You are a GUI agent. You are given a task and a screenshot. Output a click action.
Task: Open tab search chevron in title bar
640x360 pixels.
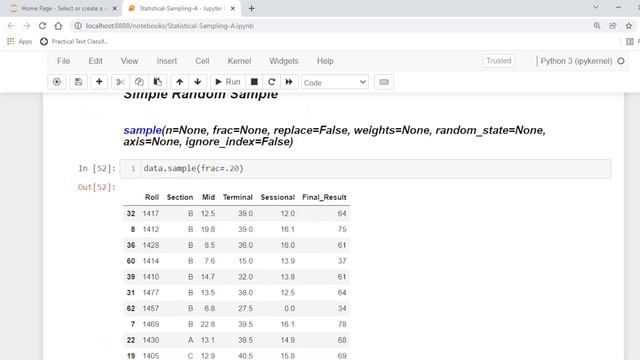(x=596, y=7)
